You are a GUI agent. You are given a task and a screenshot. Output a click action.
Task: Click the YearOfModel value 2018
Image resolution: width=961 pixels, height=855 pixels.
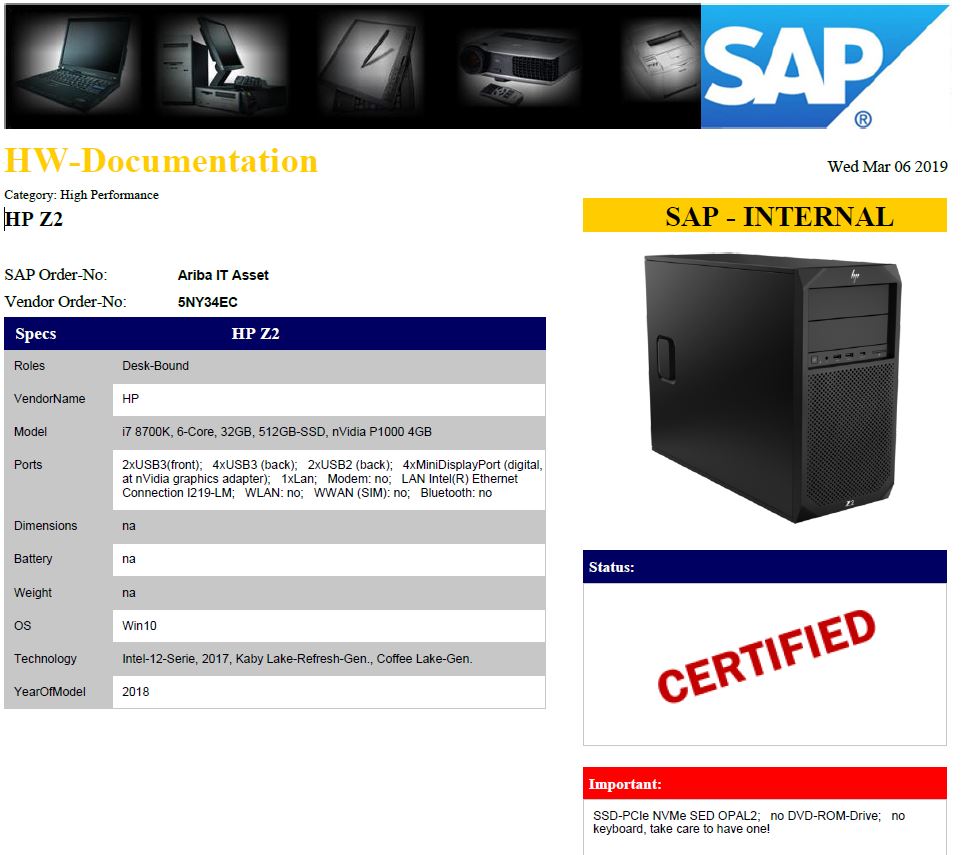point(135,692)
